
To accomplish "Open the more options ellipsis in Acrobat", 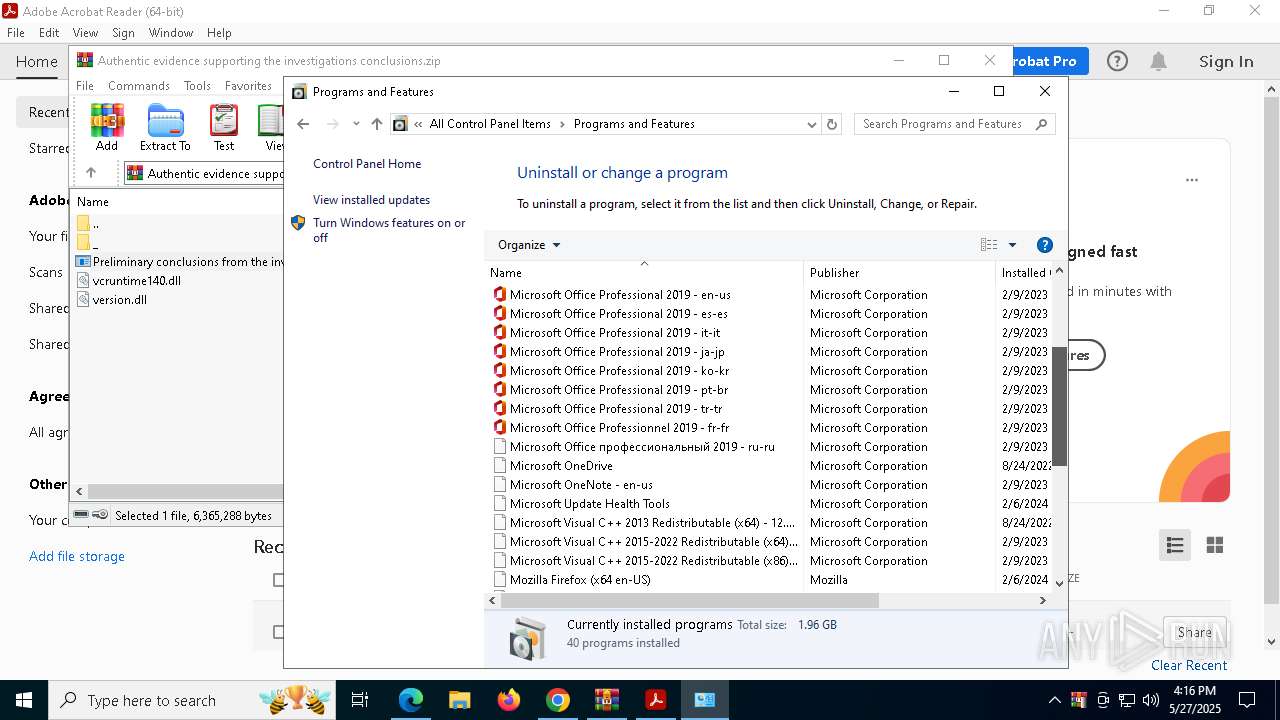I will pos(1192,180).
